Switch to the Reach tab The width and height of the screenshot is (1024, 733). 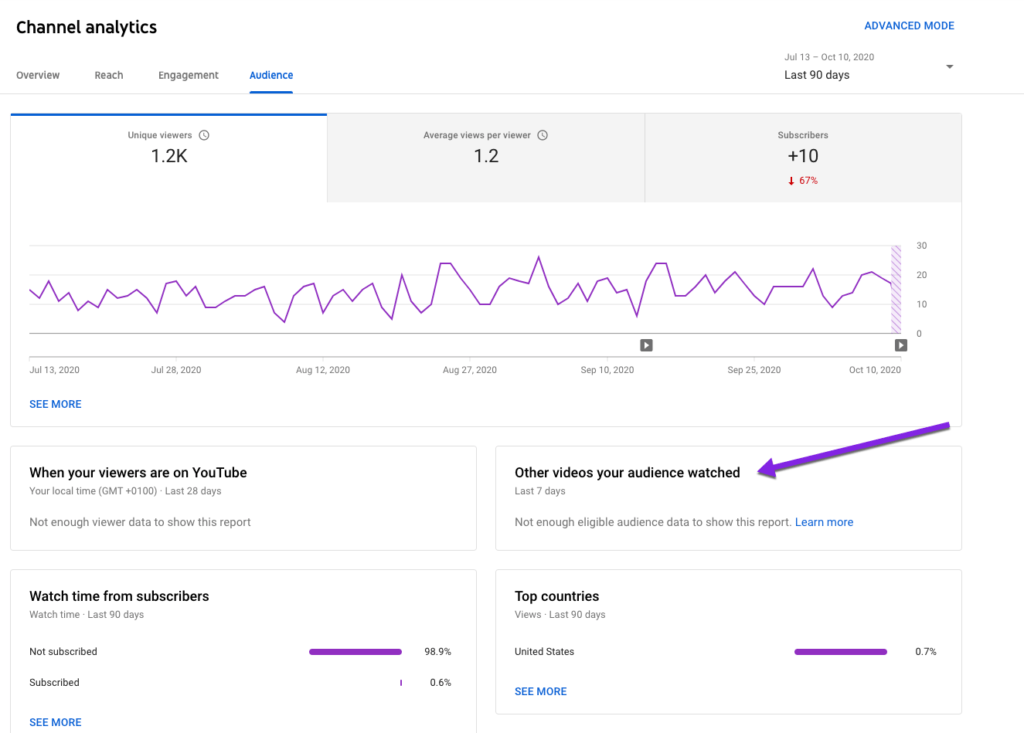click(x=109, y=75)
